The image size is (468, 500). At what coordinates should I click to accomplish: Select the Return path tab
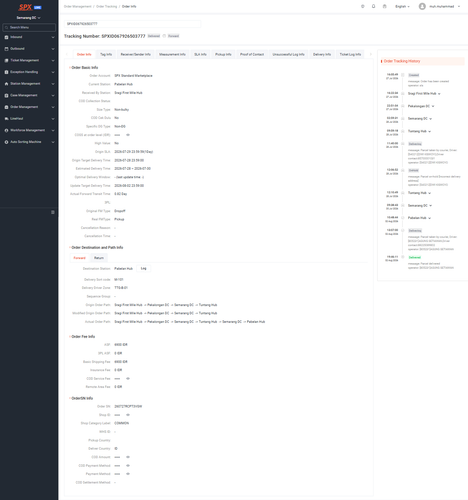coord(99,258)
